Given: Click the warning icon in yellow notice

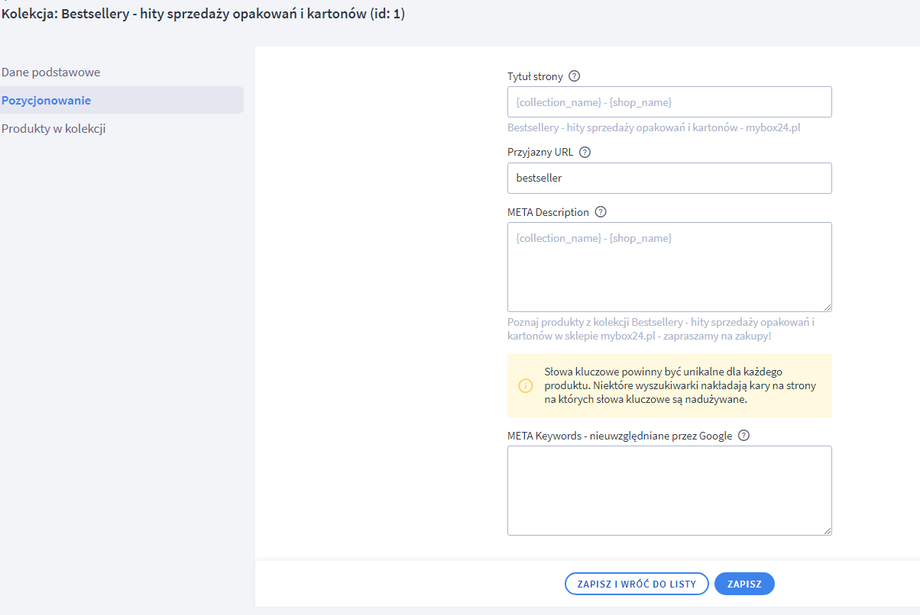Looking at the screenshot, I should coord(525,386).
